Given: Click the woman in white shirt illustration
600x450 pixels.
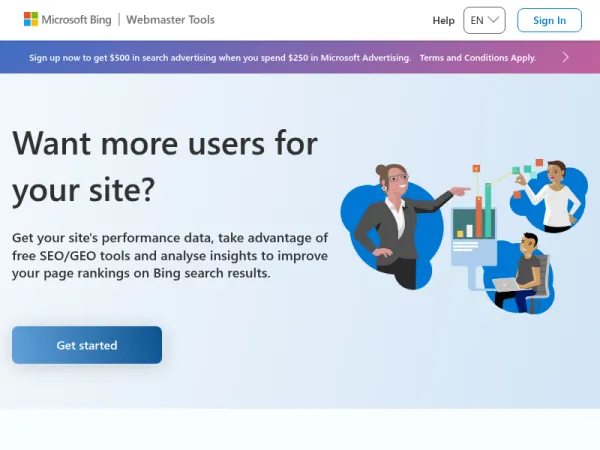Looking at the screenshot, I should click(553, 195).
